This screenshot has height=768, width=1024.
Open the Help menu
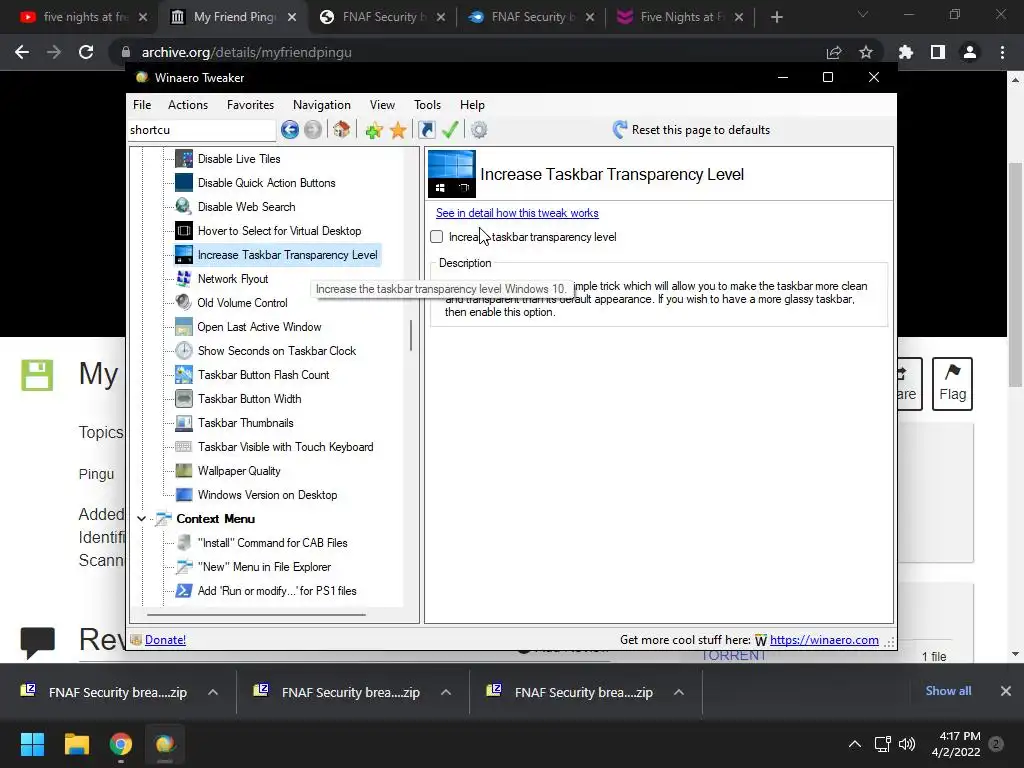coord(472,105)
